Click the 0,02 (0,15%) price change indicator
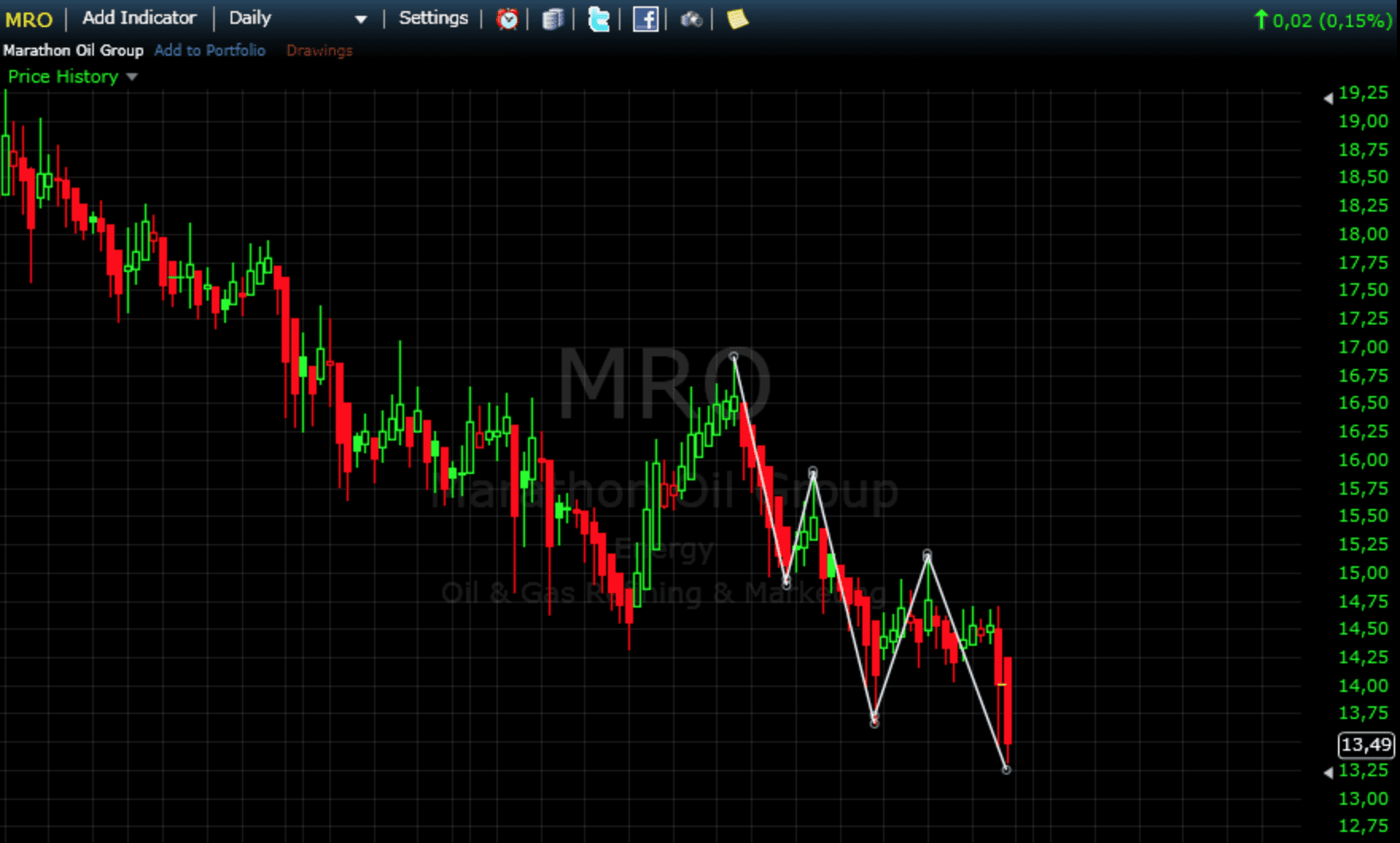The width and height of the screenshot is (1400, 843). 1323,20
